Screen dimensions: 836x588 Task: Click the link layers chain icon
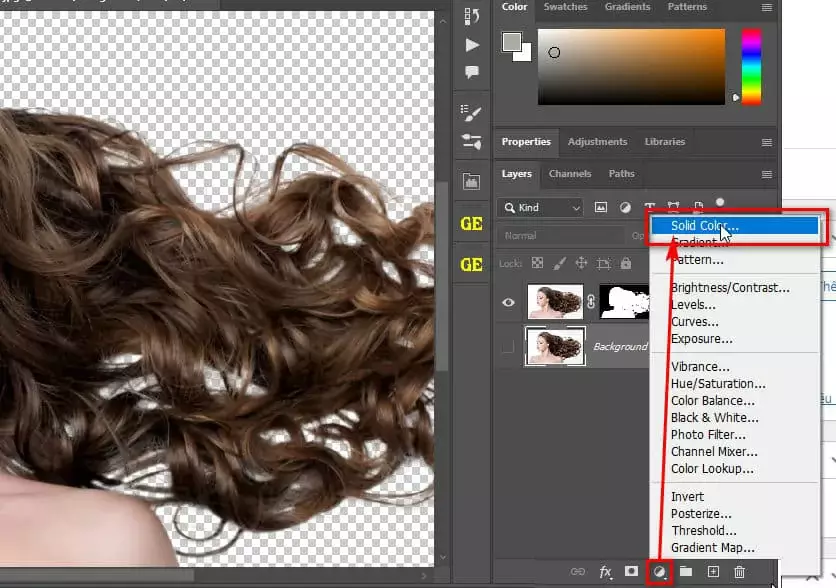[x=577, y=574]
